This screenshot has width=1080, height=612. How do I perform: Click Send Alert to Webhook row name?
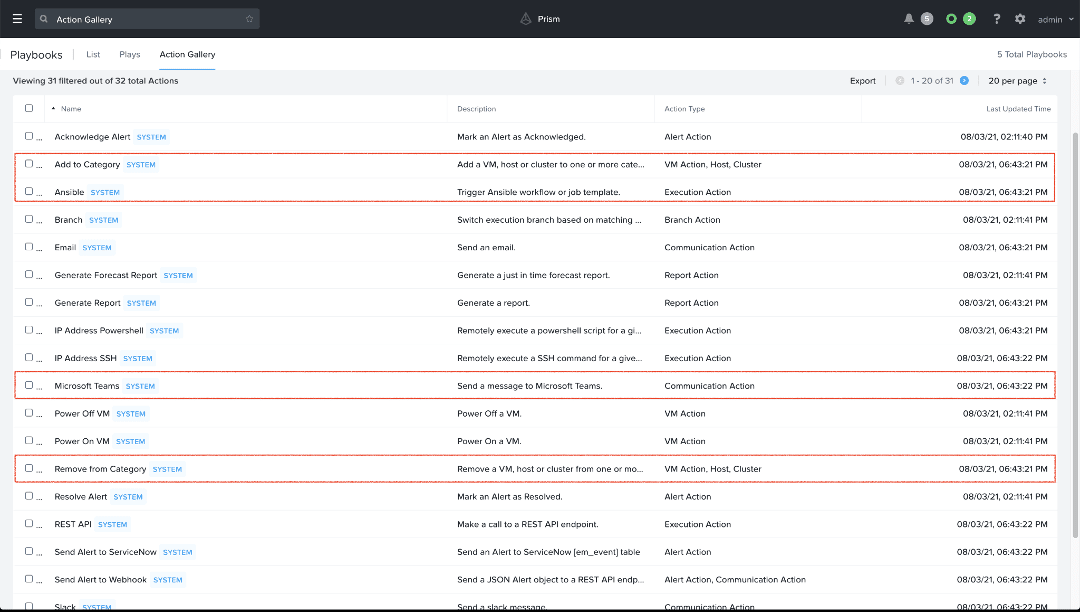point(101,580)
